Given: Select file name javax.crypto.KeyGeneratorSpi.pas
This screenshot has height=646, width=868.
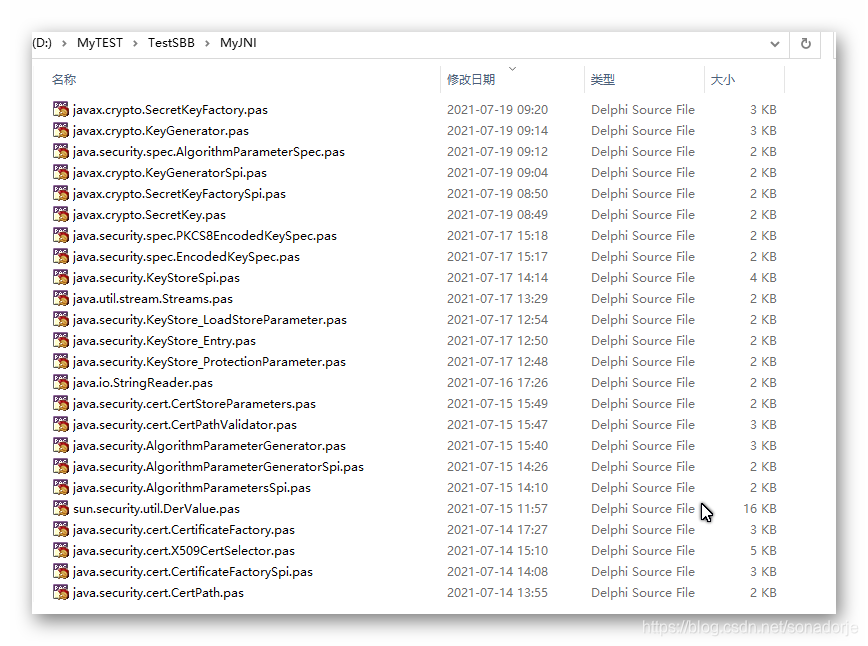Looking at the screenshot, I should pyautogui.click(x=169, y=173).
